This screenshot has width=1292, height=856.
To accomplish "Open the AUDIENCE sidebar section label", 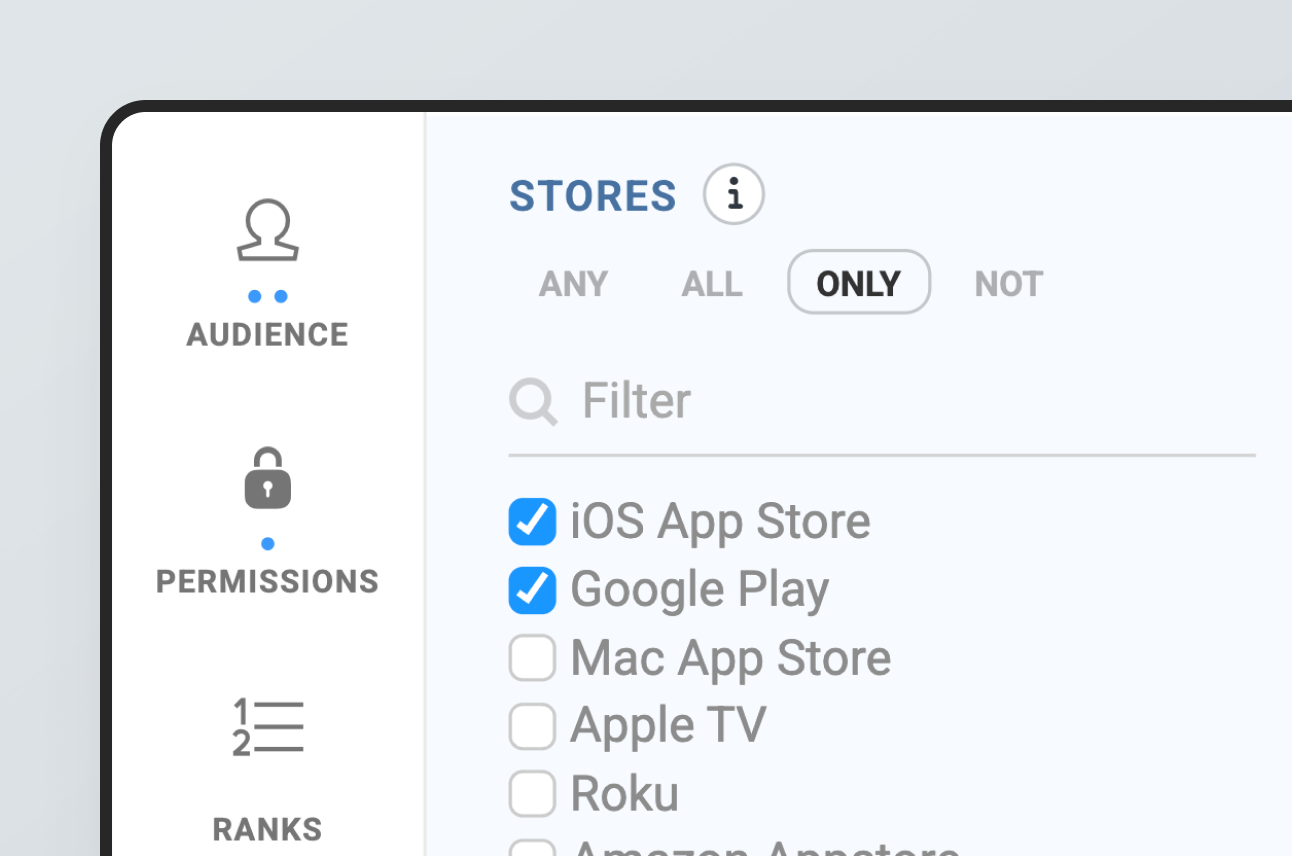I will tap(267, 334).
